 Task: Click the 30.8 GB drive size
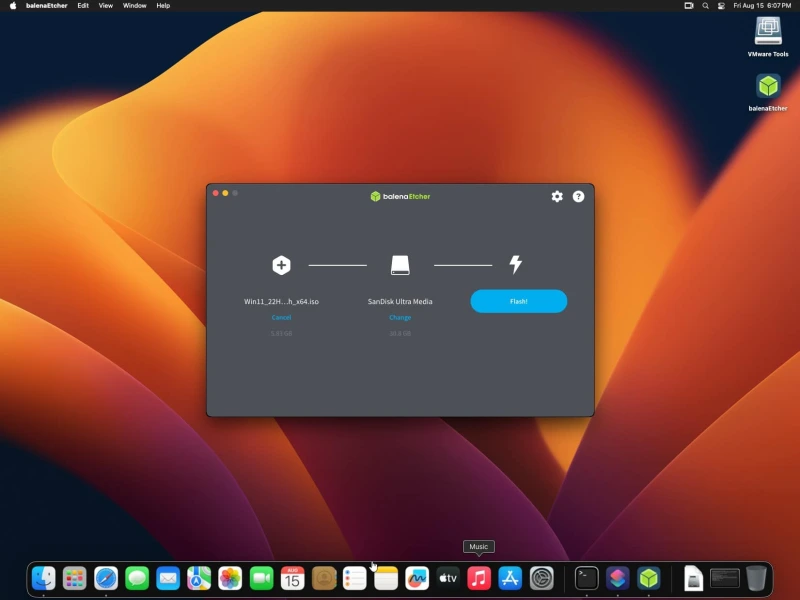400,333
